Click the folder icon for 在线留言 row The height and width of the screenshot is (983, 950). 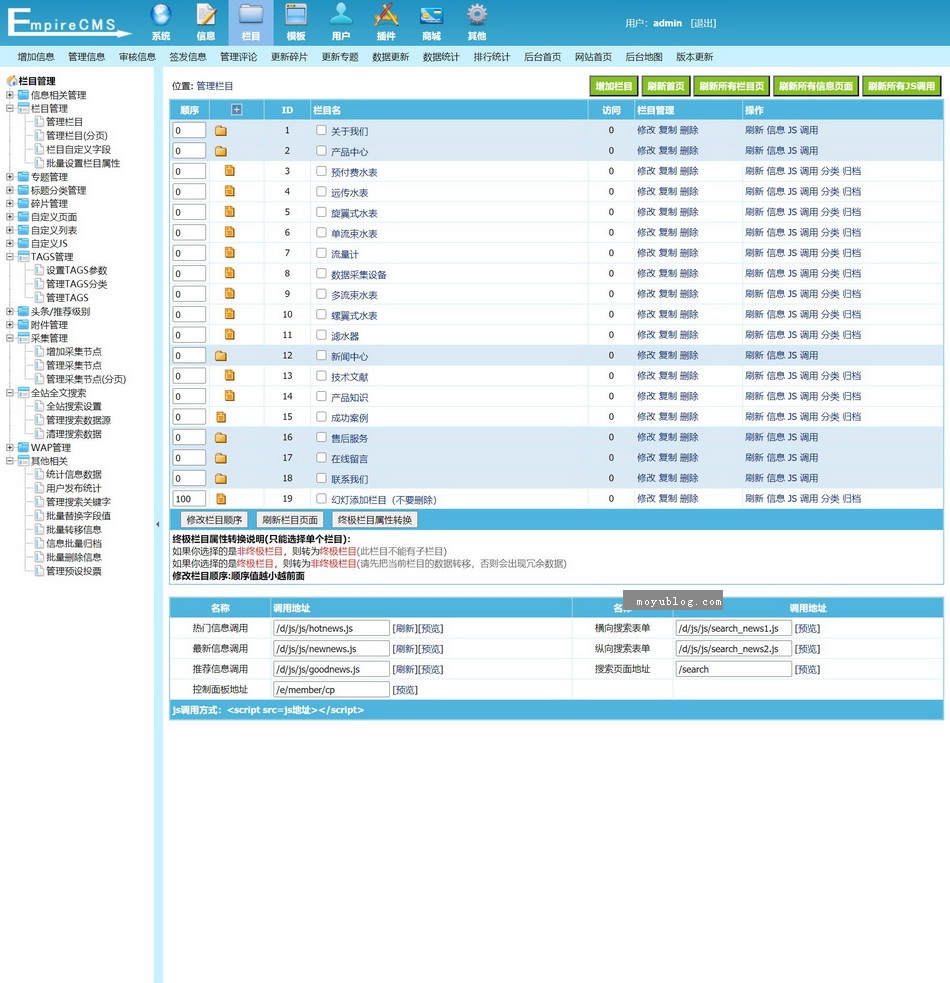(x=221, y=458)
